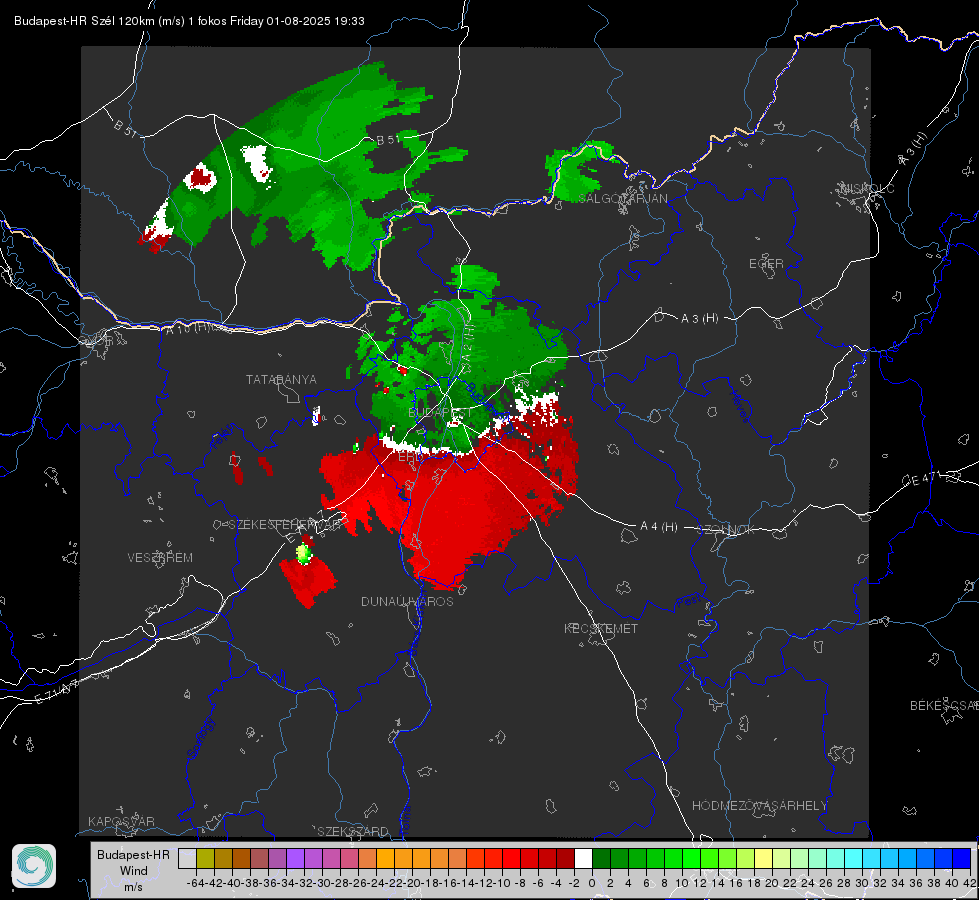Select the A 4 (H) road label

pyautogui.click(x=659, y=527)
